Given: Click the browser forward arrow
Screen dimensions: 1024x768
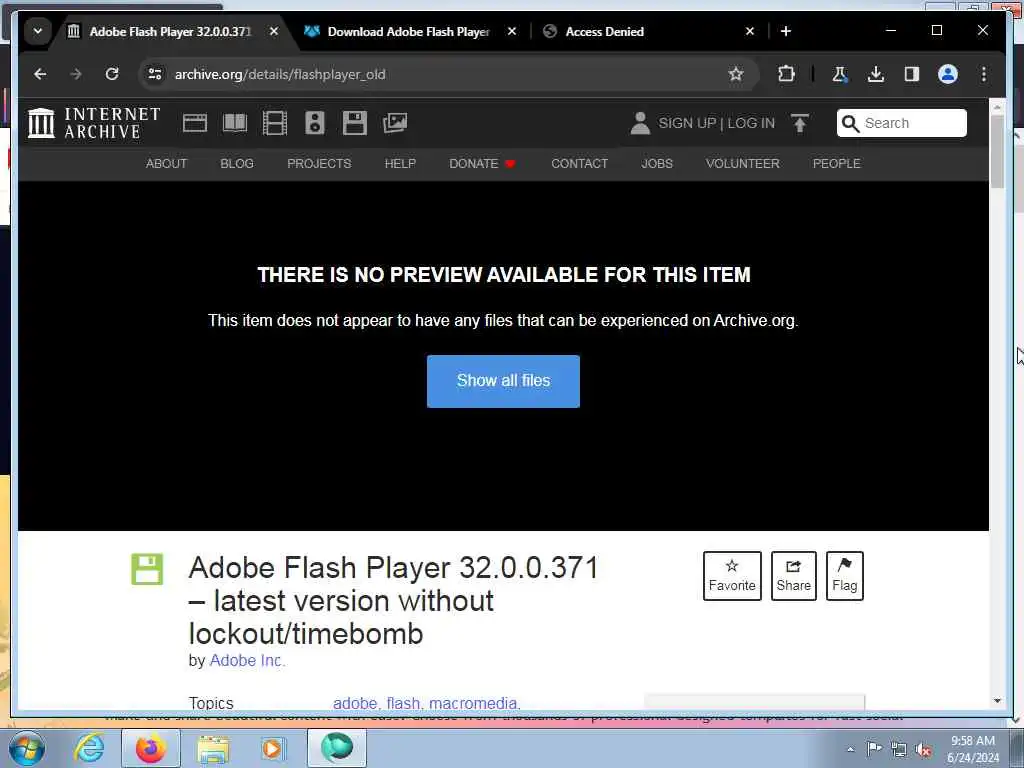Looking at the screenshot, I should (76, 74).
